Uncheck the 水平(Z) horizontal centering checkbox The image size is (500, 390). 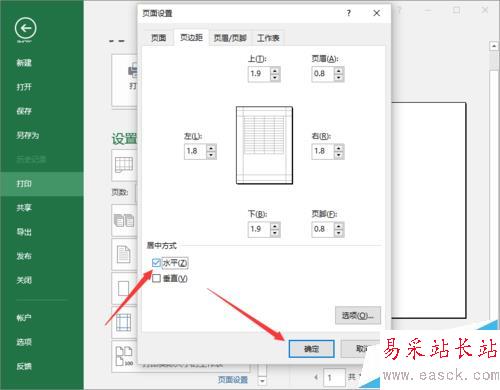(156, 263)
